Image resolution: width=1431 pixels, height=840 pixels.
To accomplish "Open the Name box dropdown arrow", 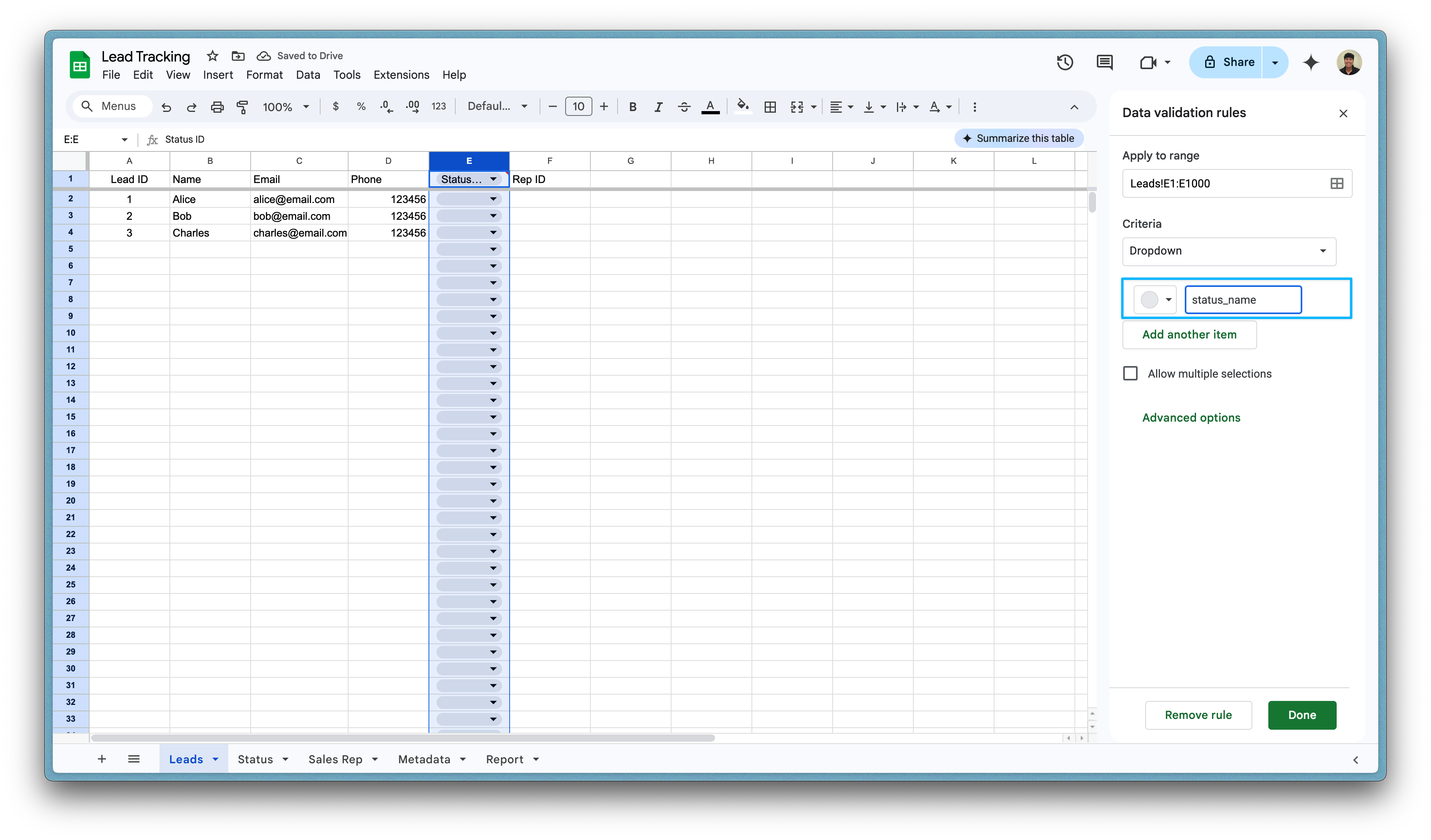I will (124, 139).
